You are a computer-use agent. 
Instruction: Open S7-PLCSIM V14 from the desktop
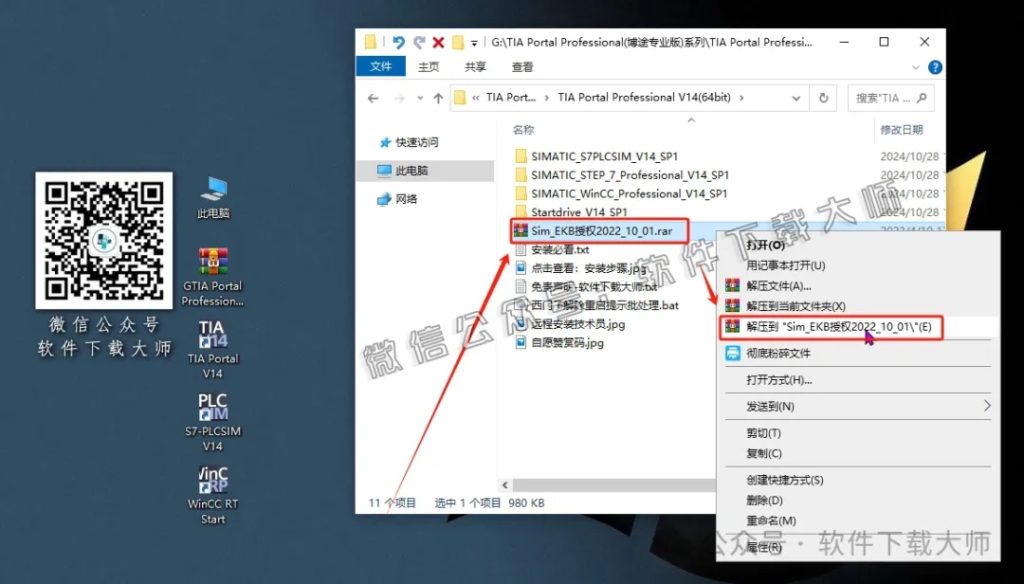[211, 413]
